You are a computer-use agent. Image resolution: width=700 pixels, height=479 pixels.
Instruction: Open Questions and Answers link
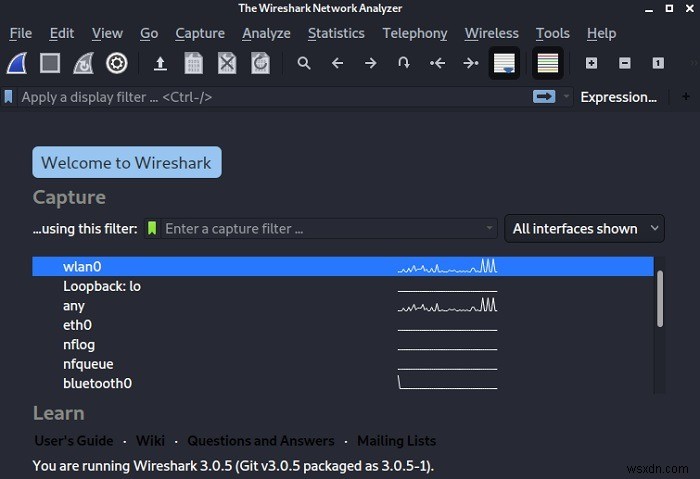tap(261, 441)
